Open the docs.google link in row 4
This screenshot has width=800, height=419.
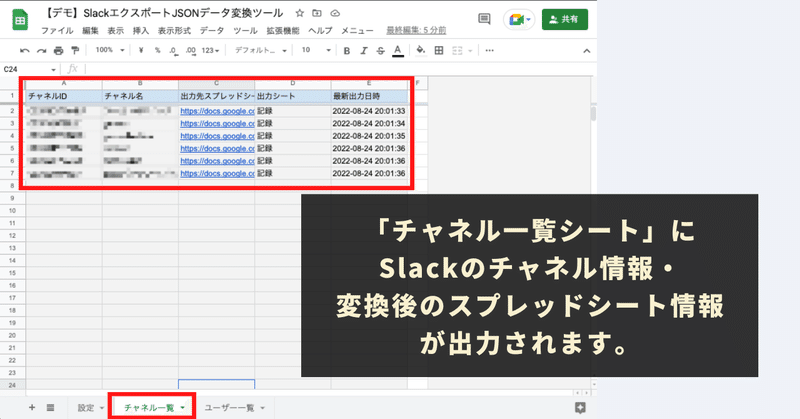217,136
